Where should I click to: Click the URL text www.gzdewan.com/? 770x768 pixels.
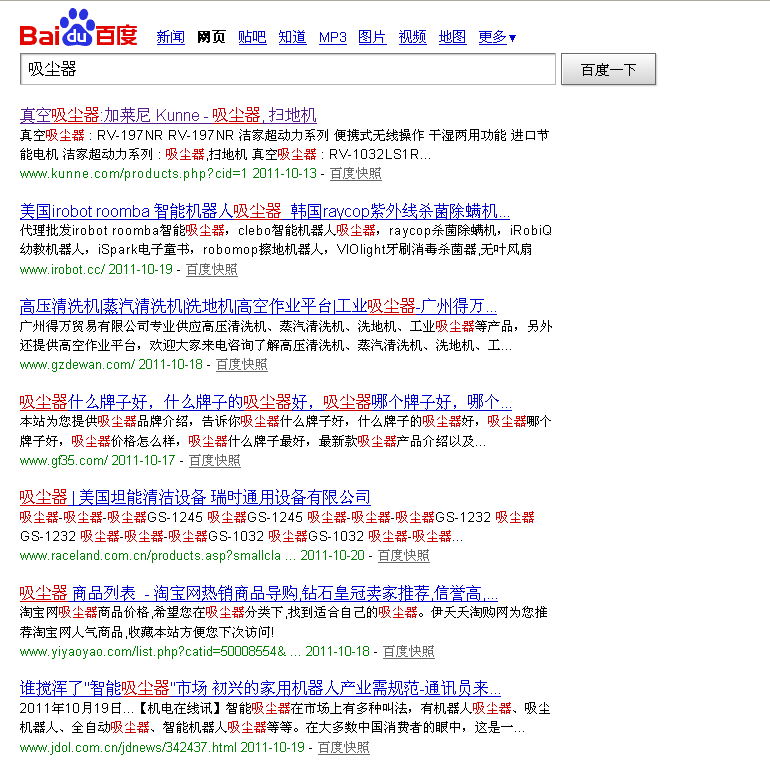(x=77, y=364)
